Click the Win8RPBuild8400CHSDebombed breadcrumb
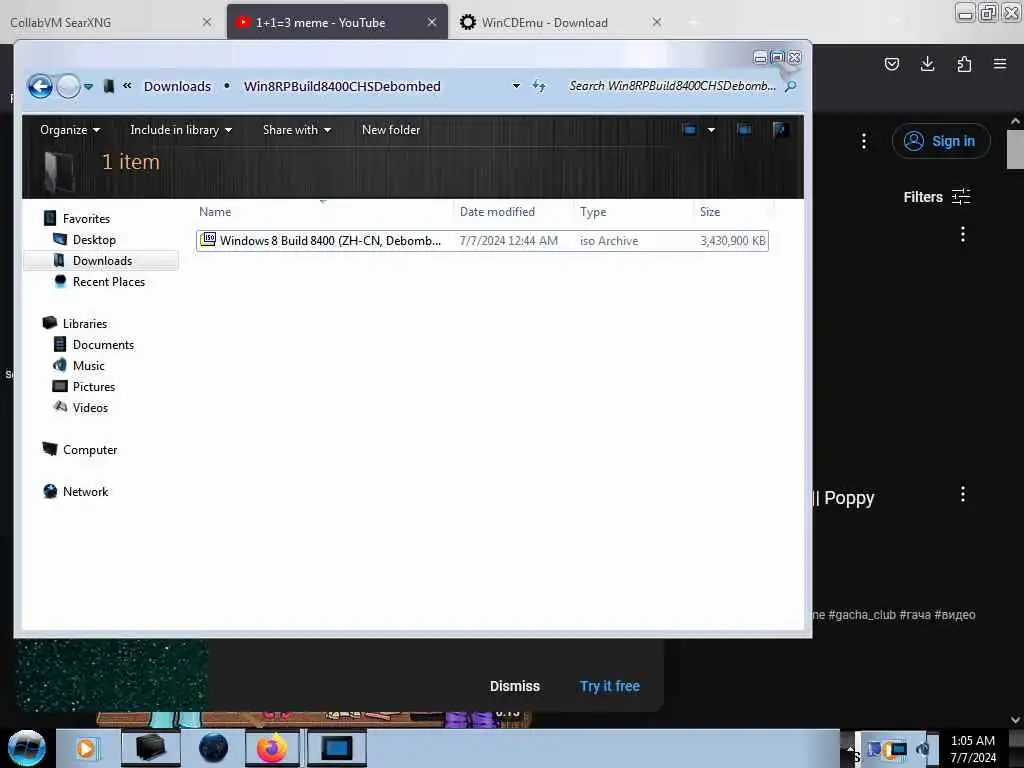 tap(342, 86)
